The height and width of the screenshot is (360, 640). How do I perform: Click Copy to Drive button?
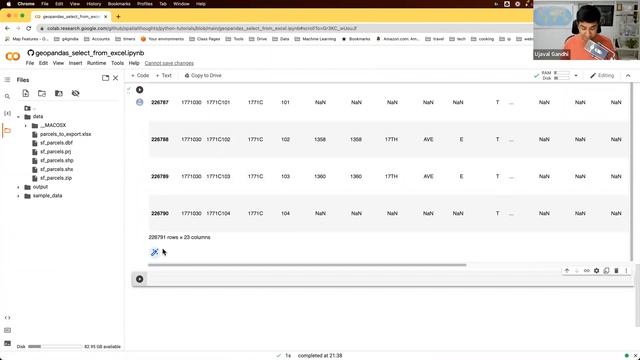point(203,76)
